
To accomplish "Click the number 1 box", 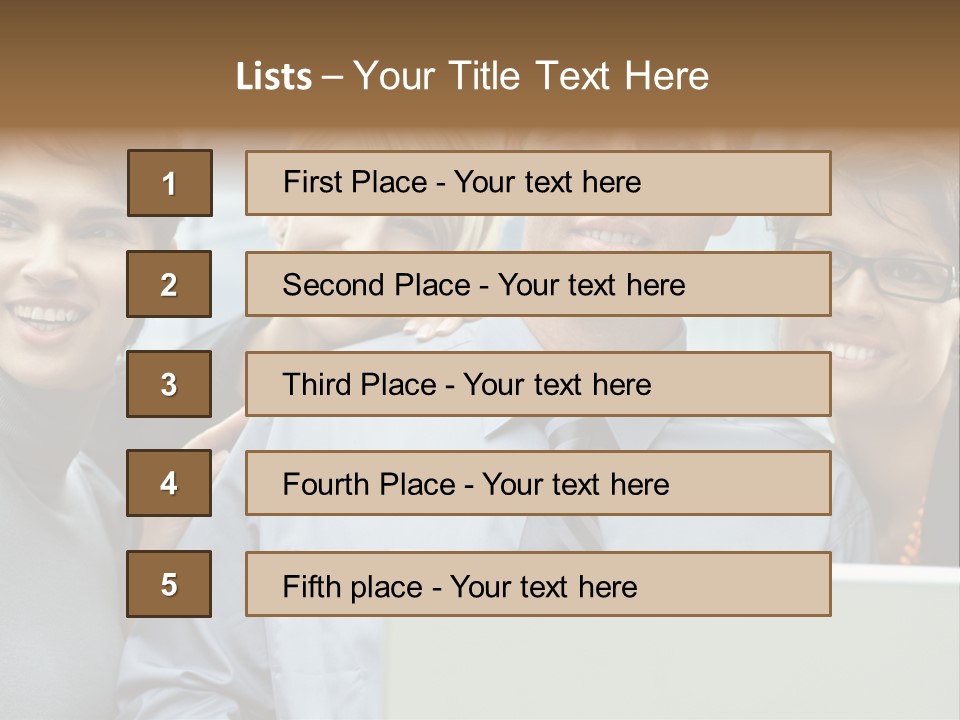I will (170, 183).
